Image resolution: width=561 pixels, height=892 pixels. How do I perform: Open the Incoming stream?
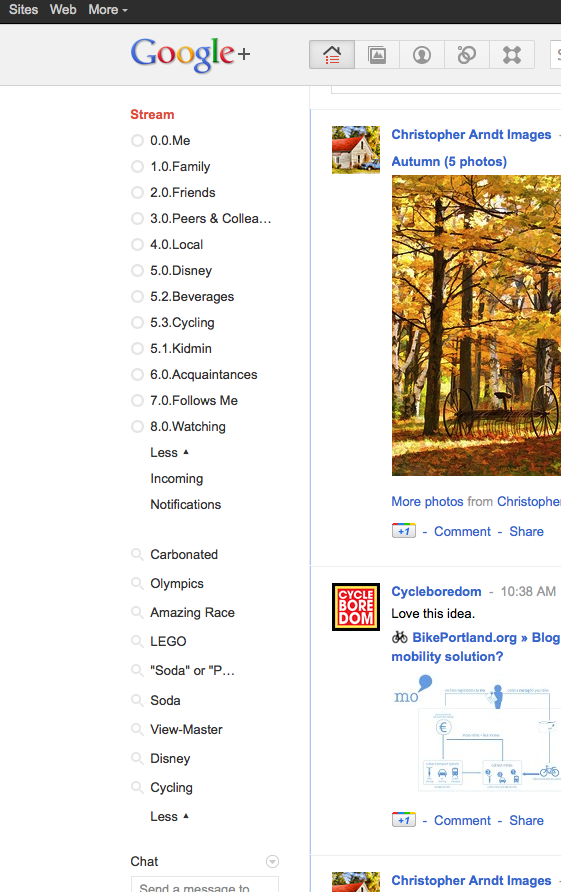[176, 478]
